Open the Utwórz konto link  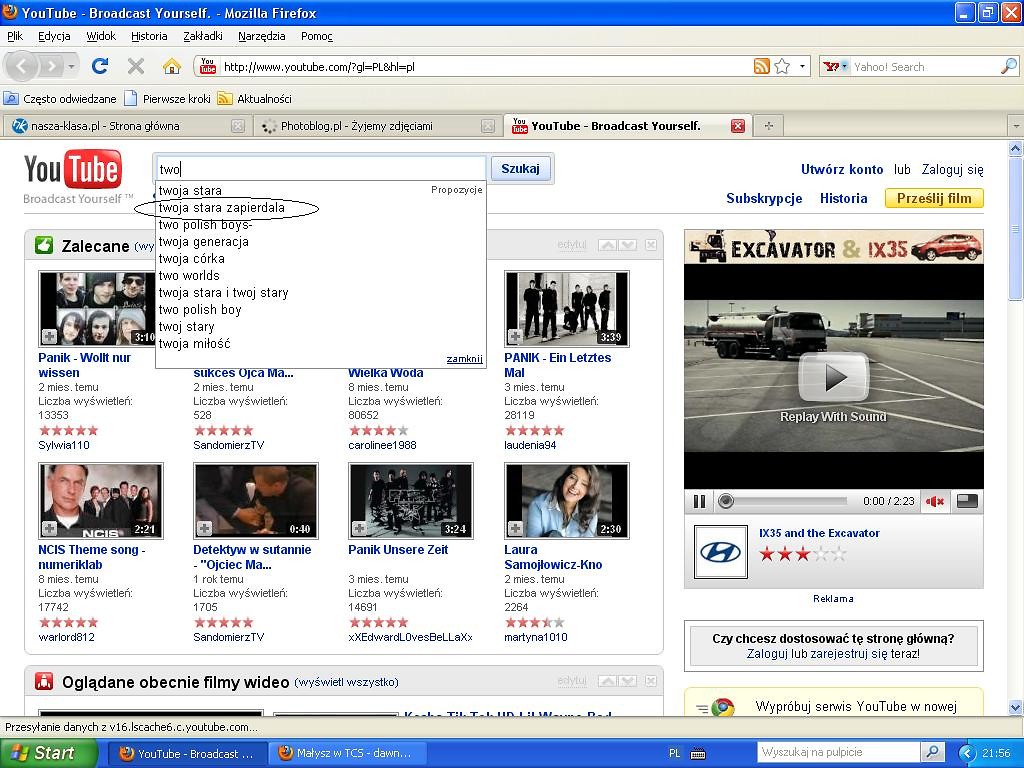point(842,169)
